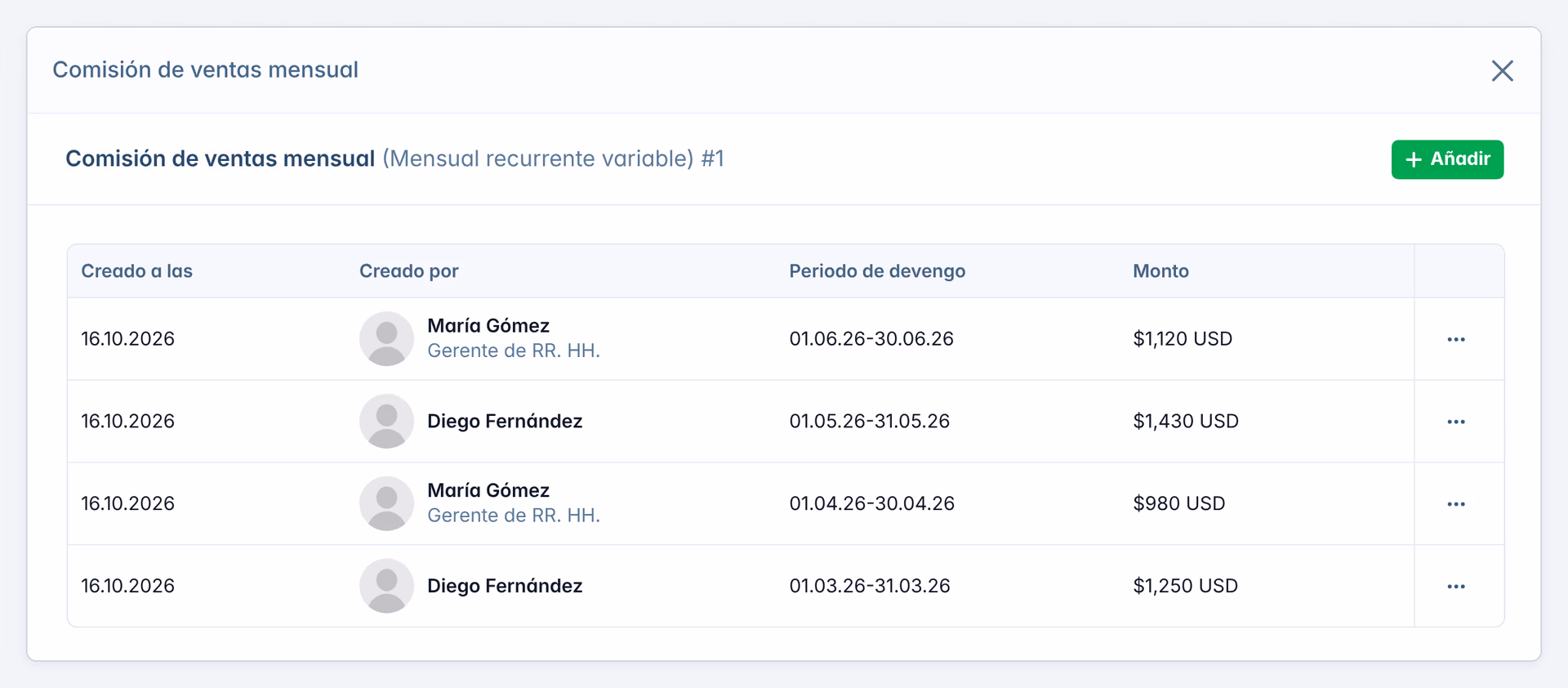Image resolution: width=1568 pixels, height=688 pixels.
Task: Click the period 01.04.26-30.04.26
Action: tap(872, 504)
